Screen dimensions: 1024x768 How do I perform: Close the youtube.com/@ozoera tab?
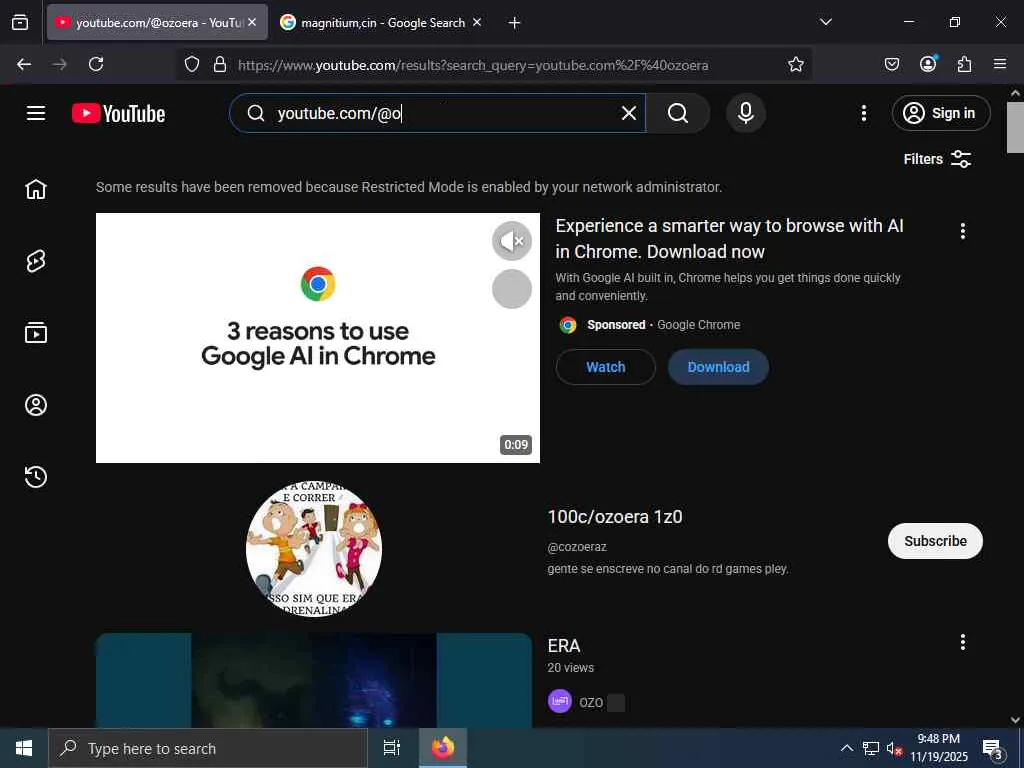(x=252, y=22)
